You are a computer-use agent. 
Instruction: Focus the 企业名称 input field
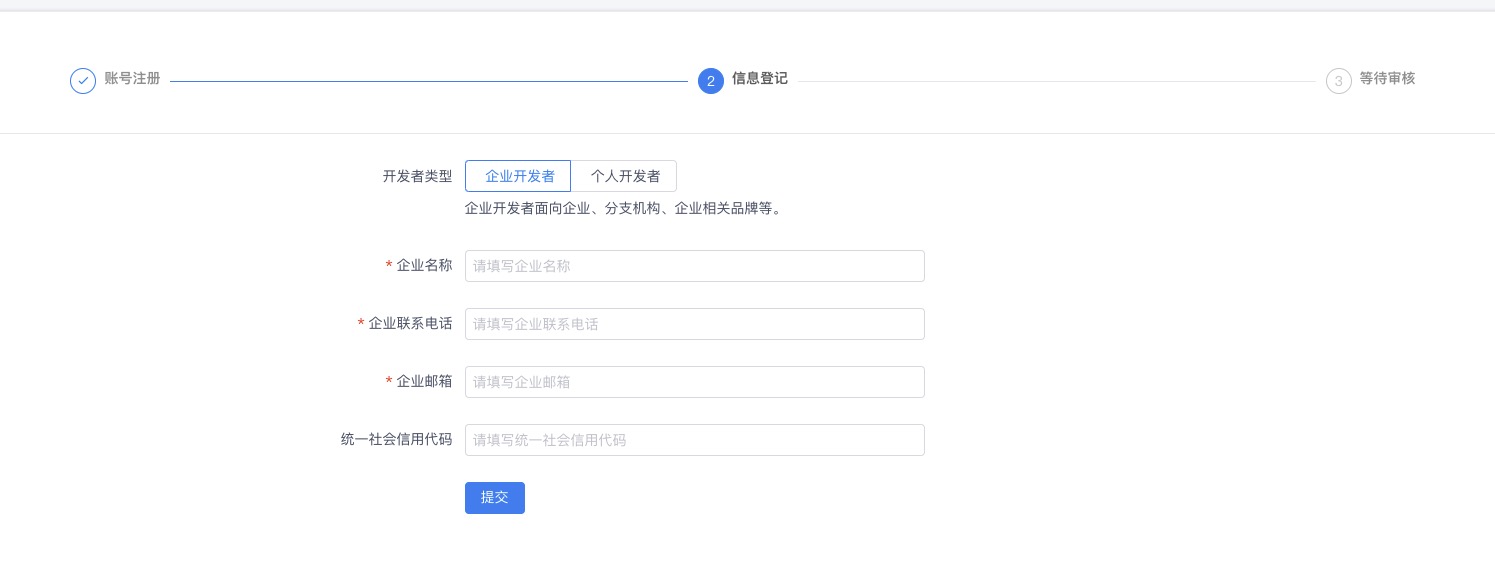pyautogui.click(x=695, y=266)
